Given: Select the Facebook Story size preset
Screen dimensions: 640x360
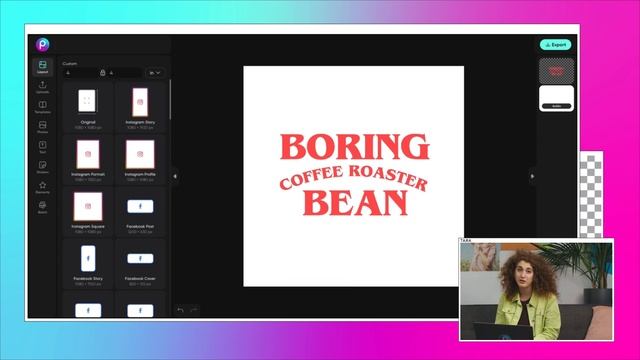Looking at the screenshot, I should pyautogui.click(x=88, y=264).
